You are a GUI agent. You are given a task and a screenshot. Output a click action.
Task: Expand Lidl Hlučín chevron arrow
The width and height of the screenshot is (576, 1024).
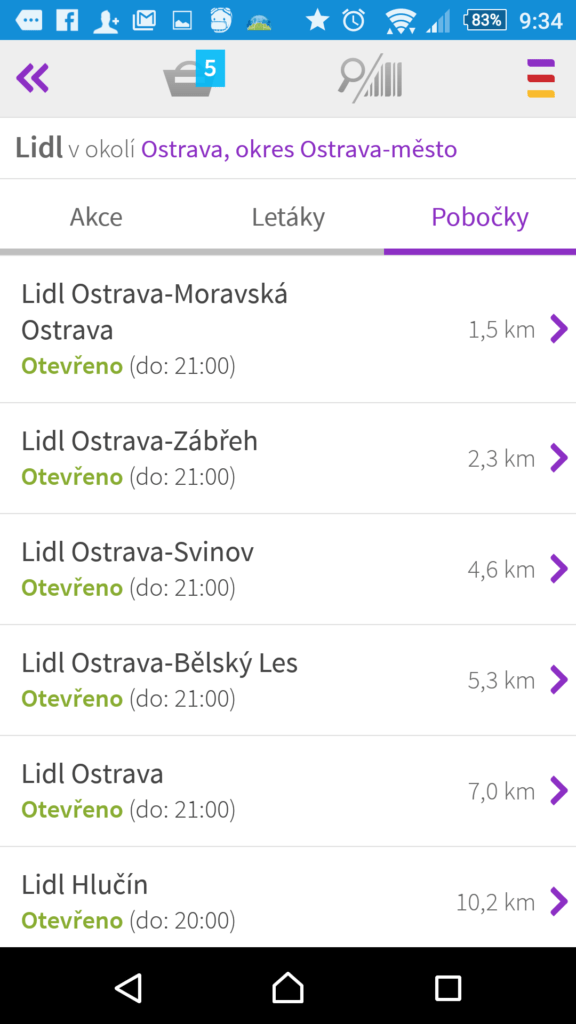(559, 902)
